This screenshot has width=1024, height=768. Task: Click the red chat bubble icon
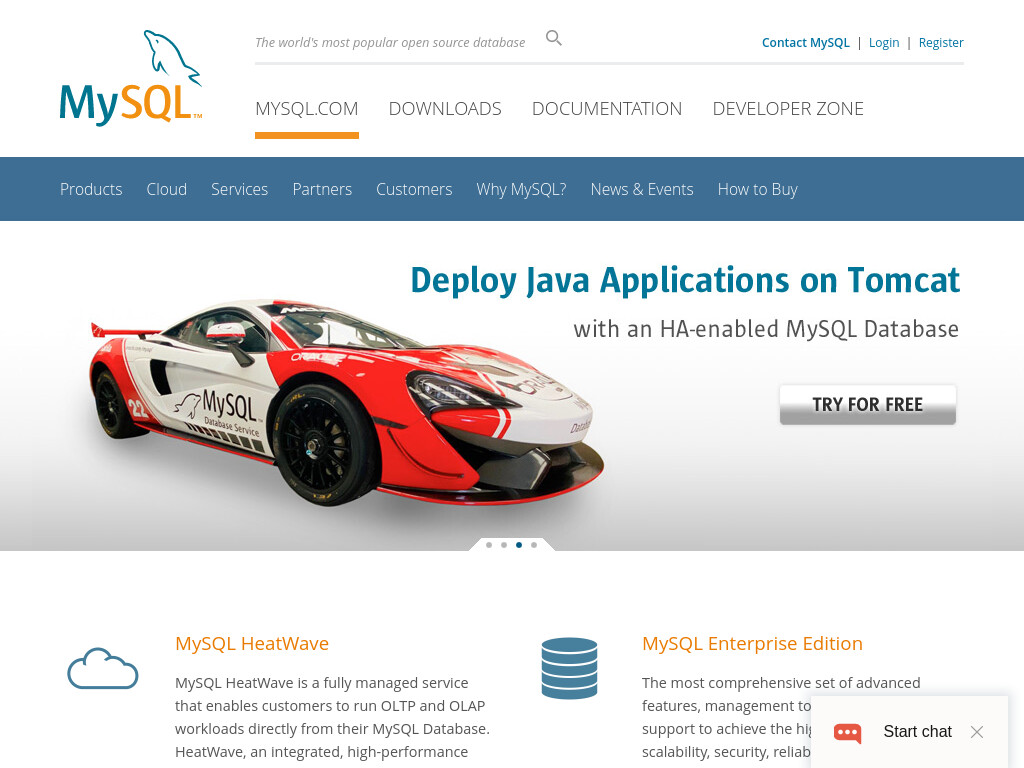(848, 733)
